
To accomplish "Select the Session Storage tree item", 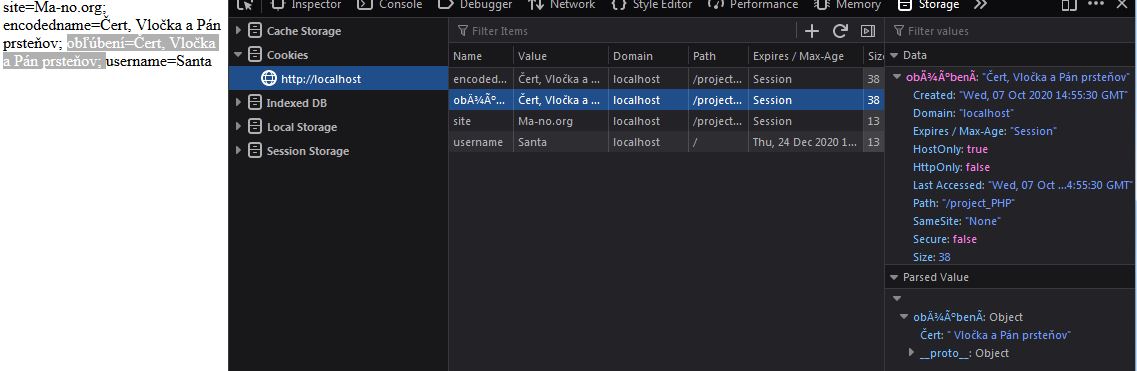I will 307,151.
